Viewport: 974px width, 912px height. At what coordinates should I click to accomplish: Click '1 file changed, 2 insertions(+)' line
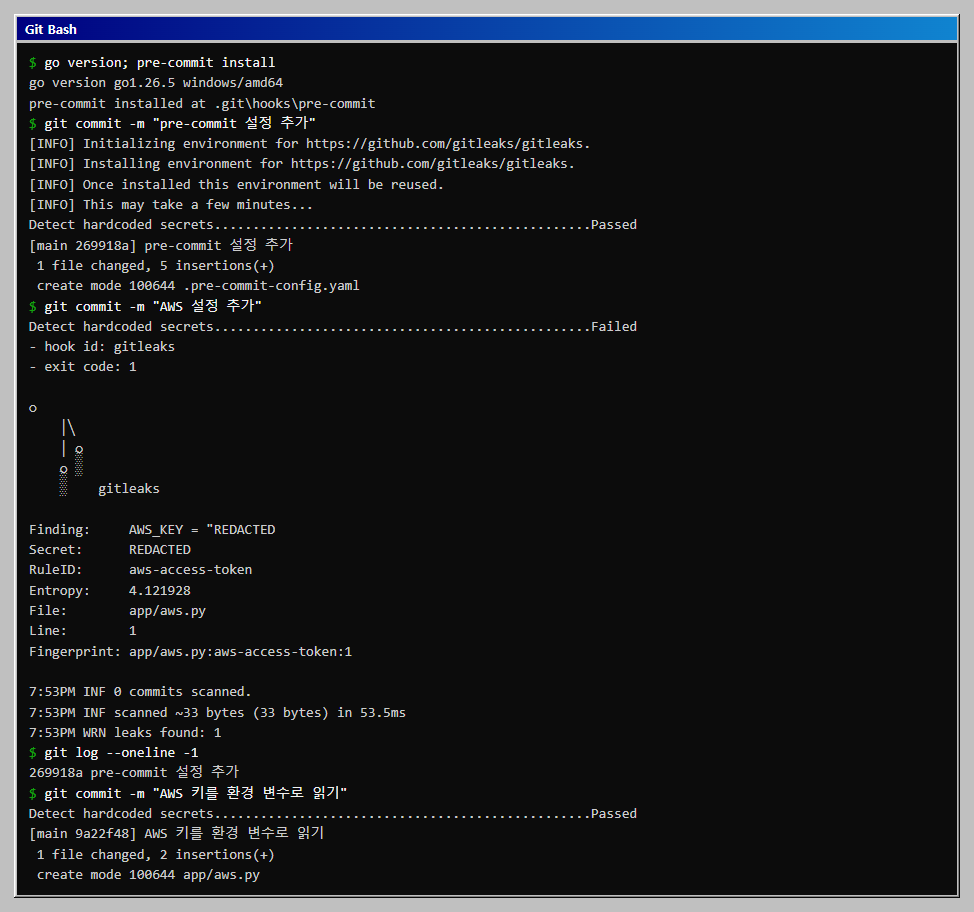[155, 854]
